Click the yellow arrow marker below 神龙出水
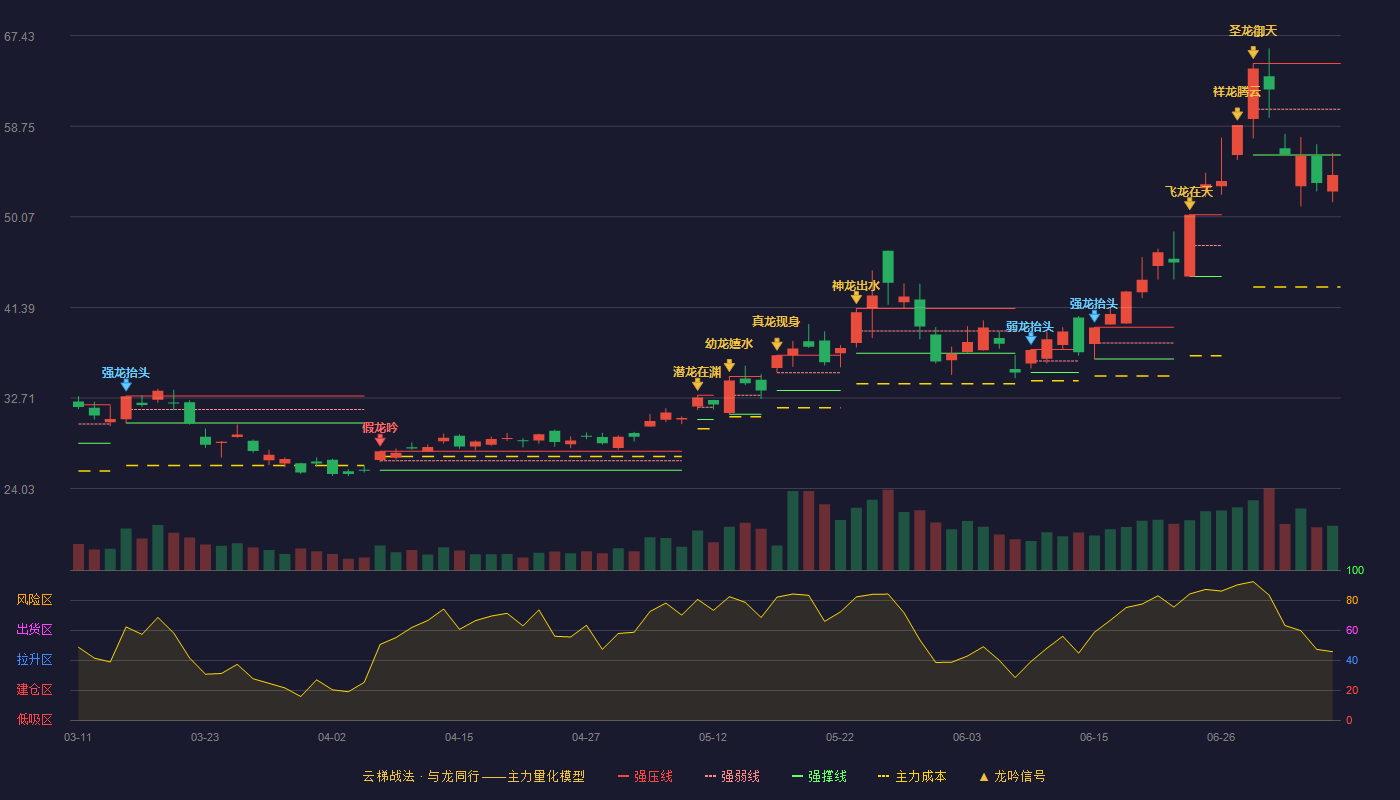1400x800 pixels. (856, 298)
